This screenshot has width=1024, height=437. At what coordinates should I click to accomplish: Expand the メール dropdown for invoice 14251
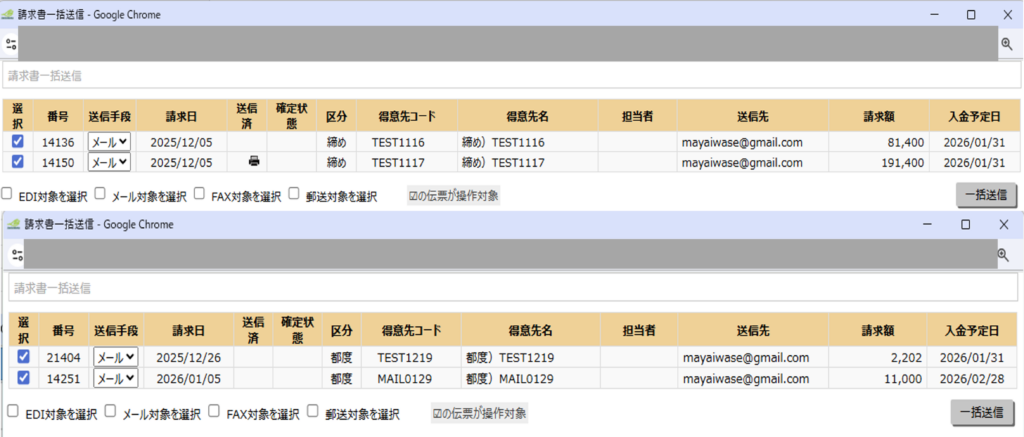(x=115, y=378)
